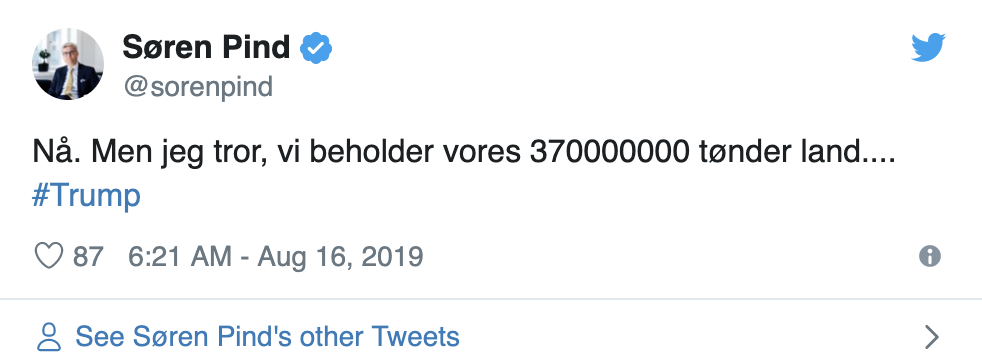982x364 pixels.
Task: Click the tweet text starting with Men jeg tror
Action: pos(493,152)
